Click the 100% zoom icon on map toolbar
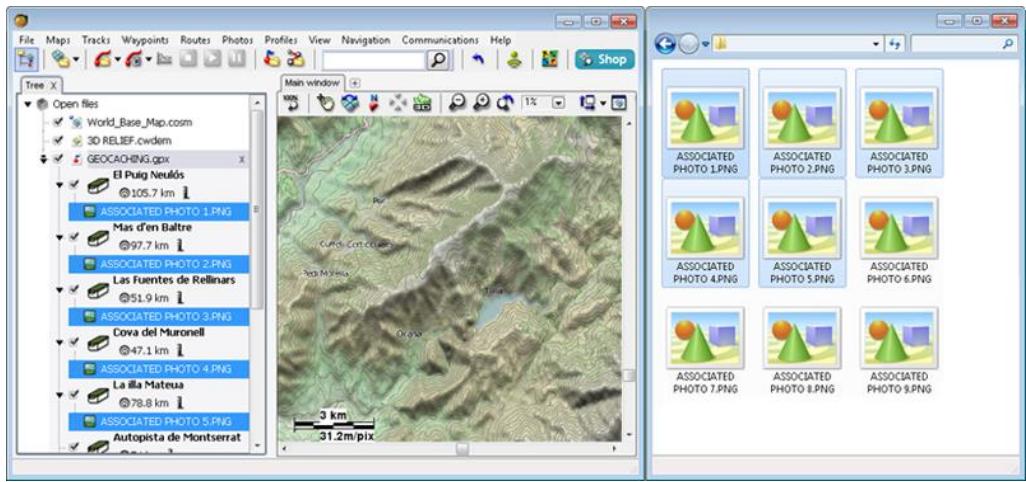The height and width of the screenshot is (482, 1026). (x=290, y=102)
